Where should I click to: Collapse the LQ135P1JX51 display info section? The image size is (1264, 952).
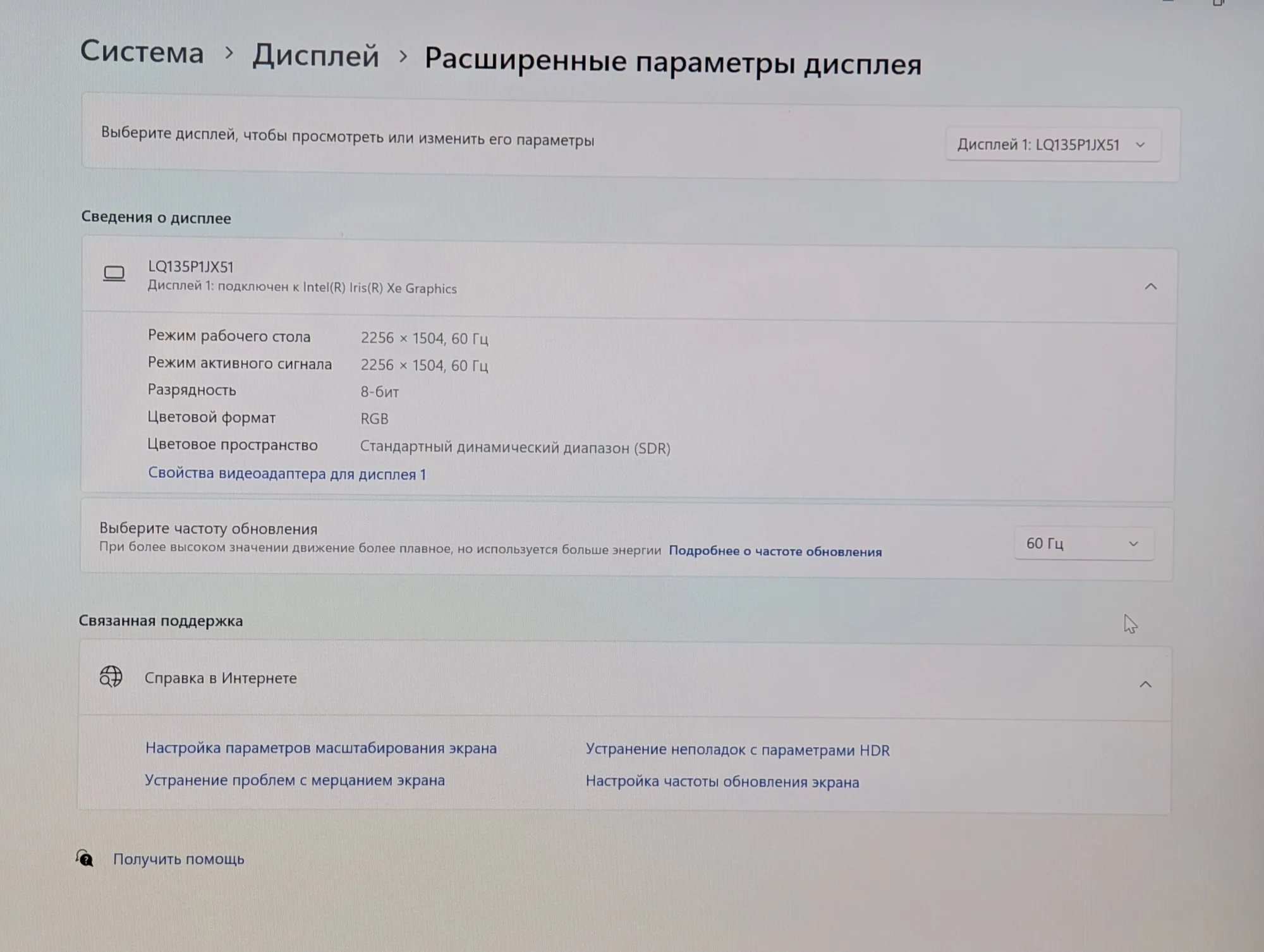coord(1150,287)
